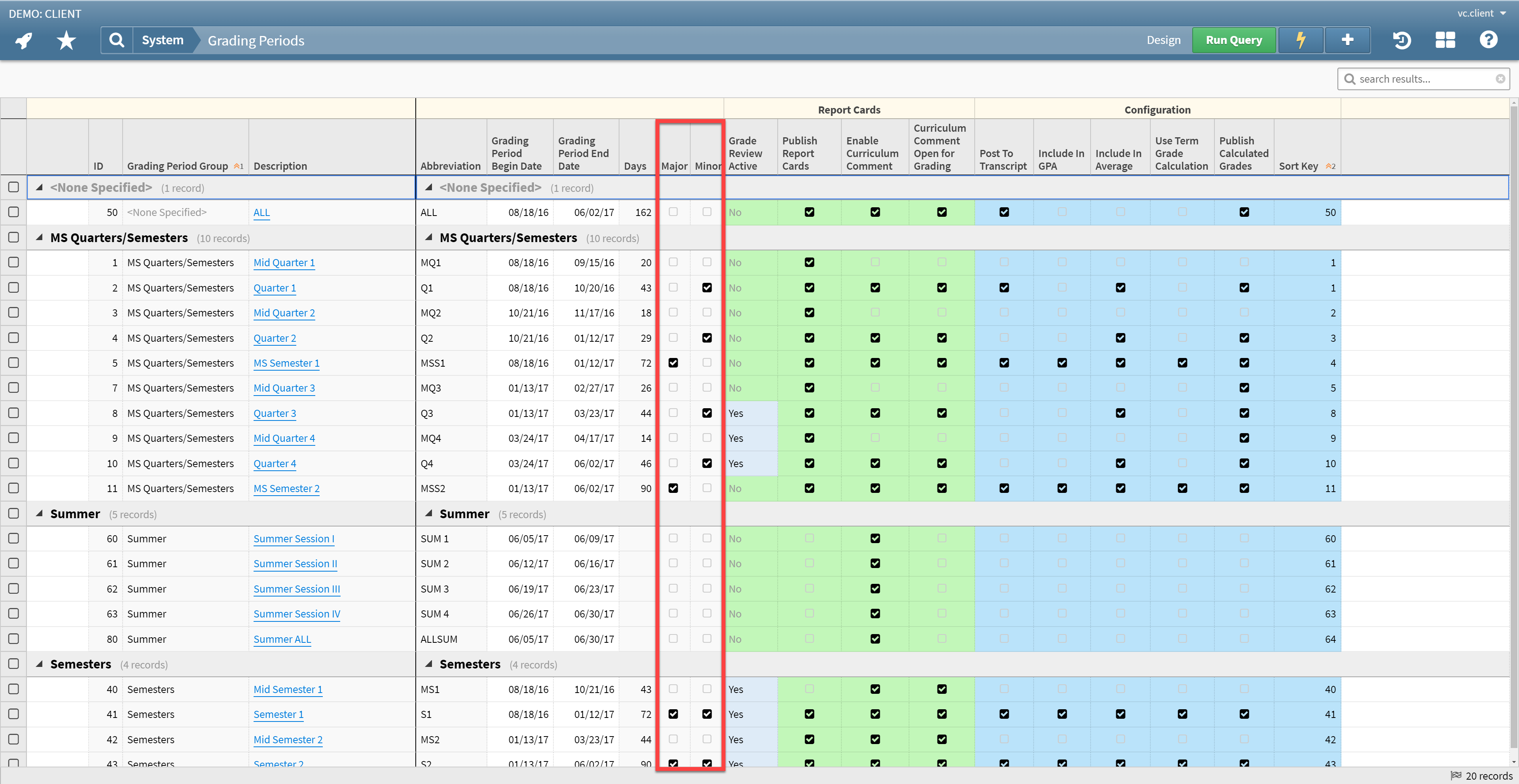Toggle Major checkbox for MS Semester 1
Screen dimensions: 1519x784
click(673, 362)
